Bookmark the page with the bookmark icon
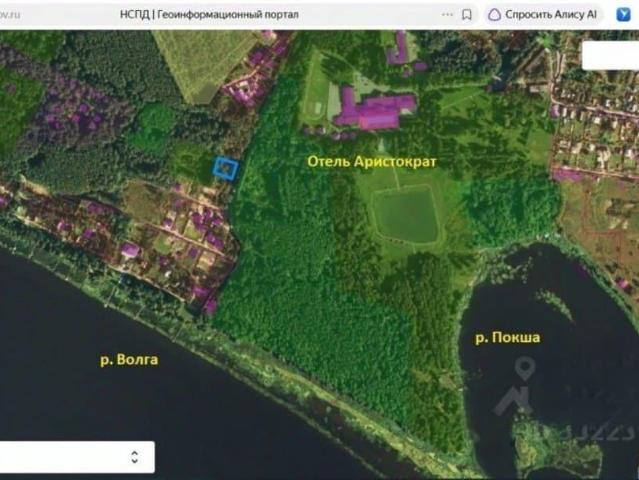The height and width of the screenshot is (480, 639). (467, 15)
